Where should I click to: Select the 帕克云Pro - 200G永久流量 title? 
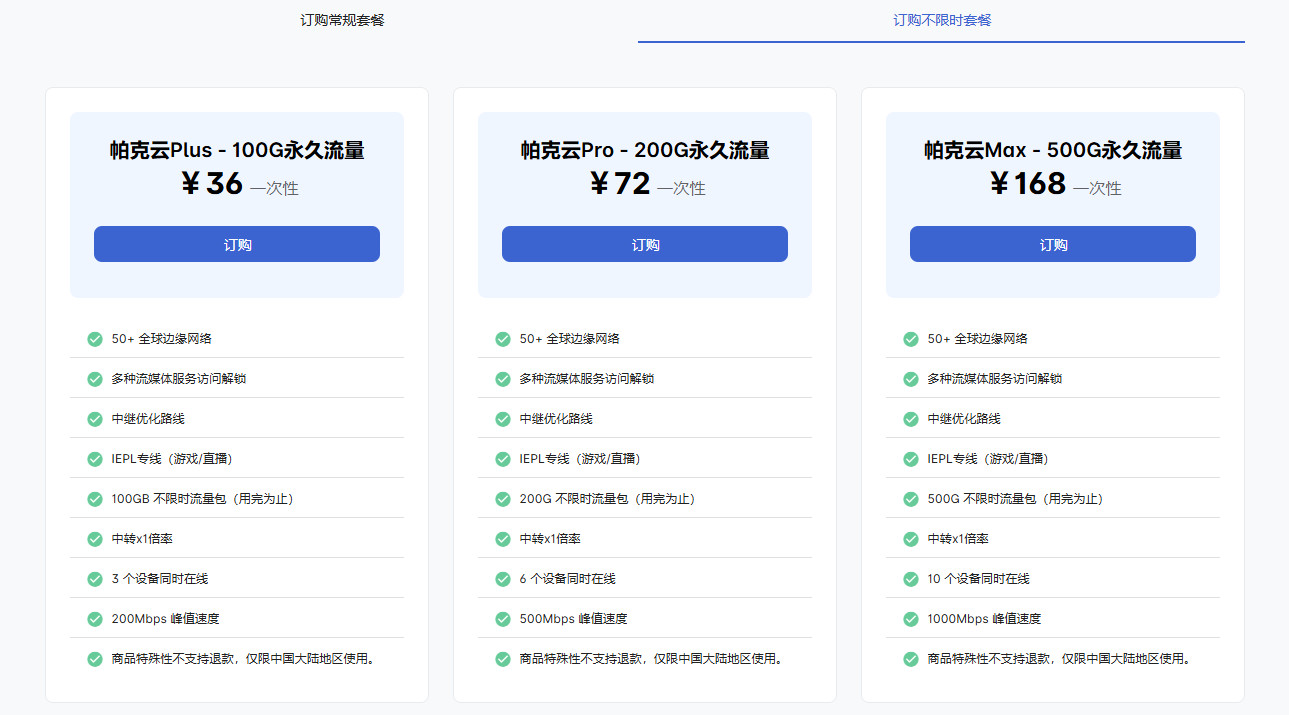tap(644, 150)
